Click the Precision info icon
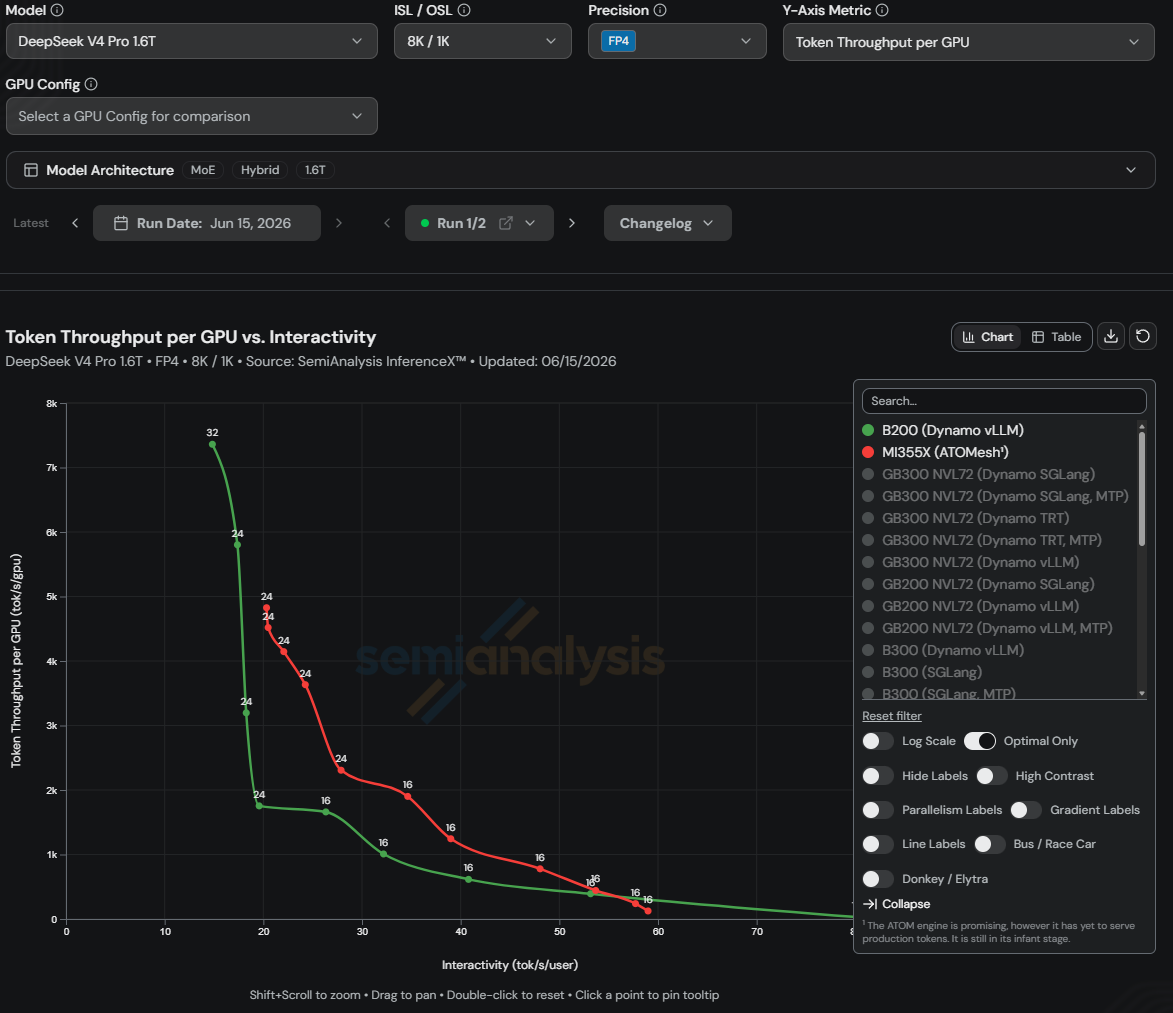Screen dimensions: 1173x1013 click(660, 10)
